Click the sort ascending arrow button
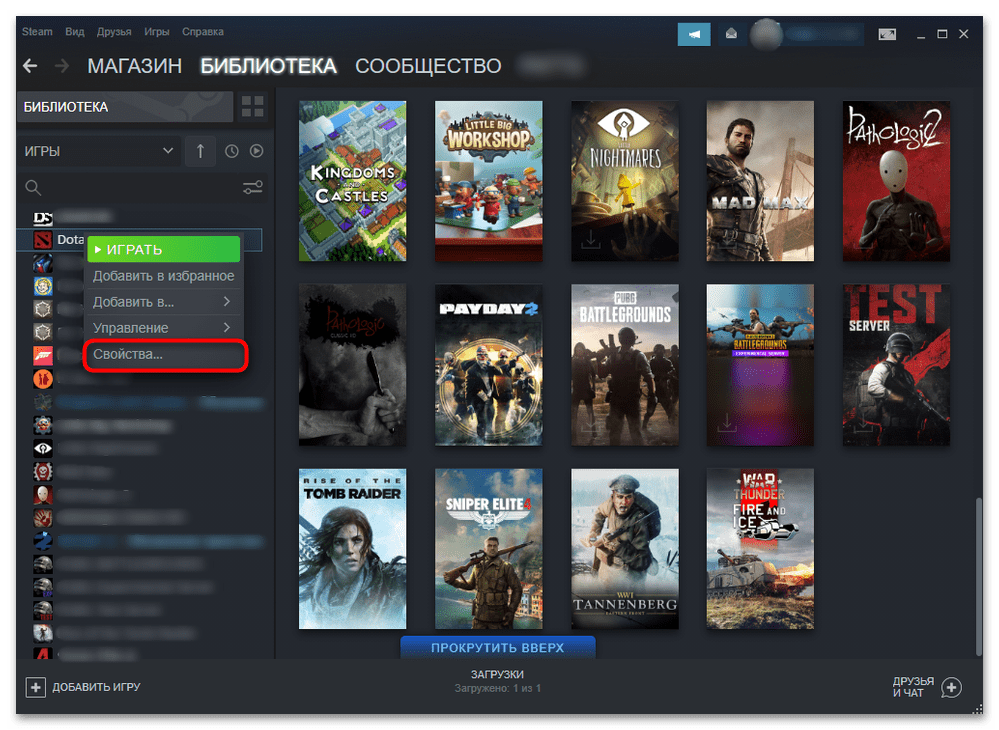Image resolution: width=999 pixels, height=730 pixels. (200, 151)
